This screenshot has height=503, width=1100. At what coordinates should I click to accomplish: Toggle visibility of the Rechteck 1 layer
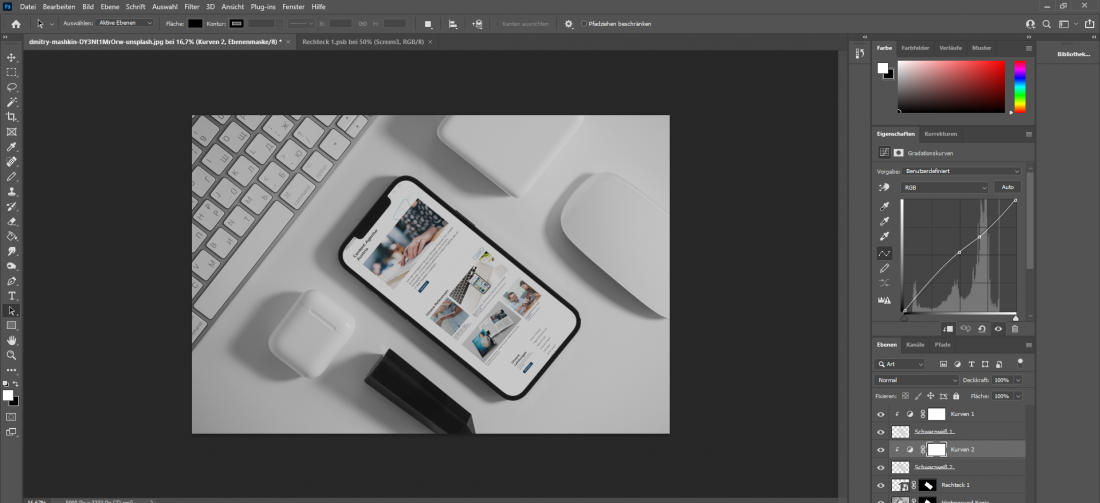click(881, 485)
